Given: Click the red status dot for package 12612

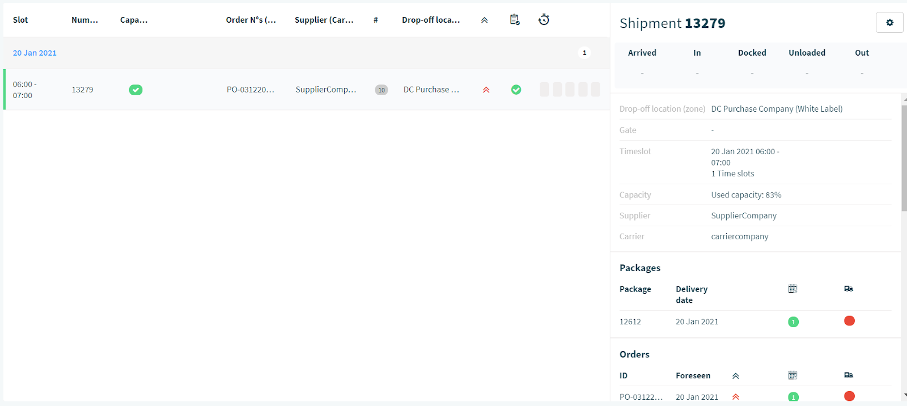Looking at the screenshot, I should point(850,321).
